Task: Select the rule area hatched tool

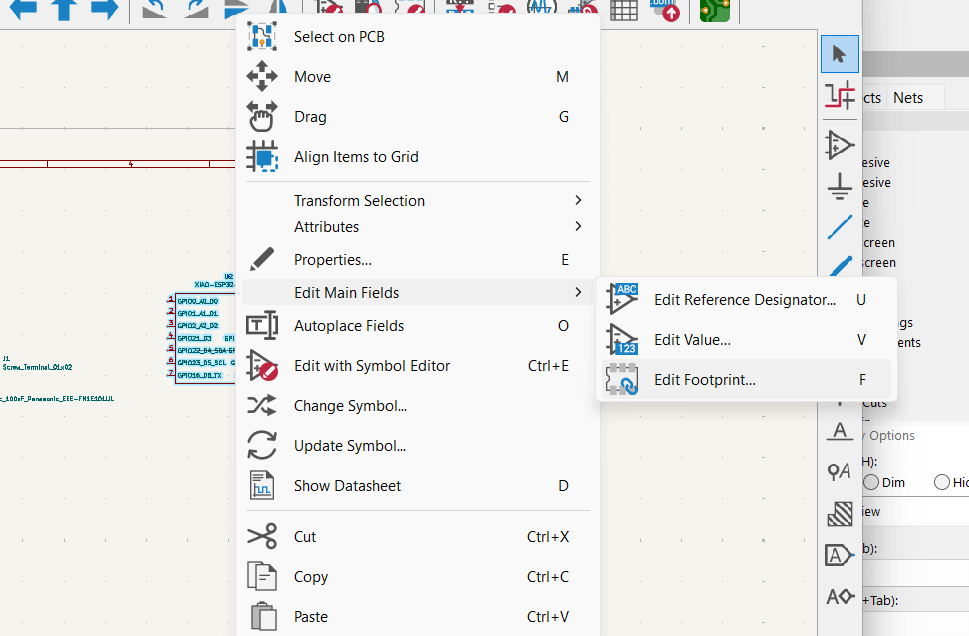Action: pyautogui.click(x=839, y=512)
